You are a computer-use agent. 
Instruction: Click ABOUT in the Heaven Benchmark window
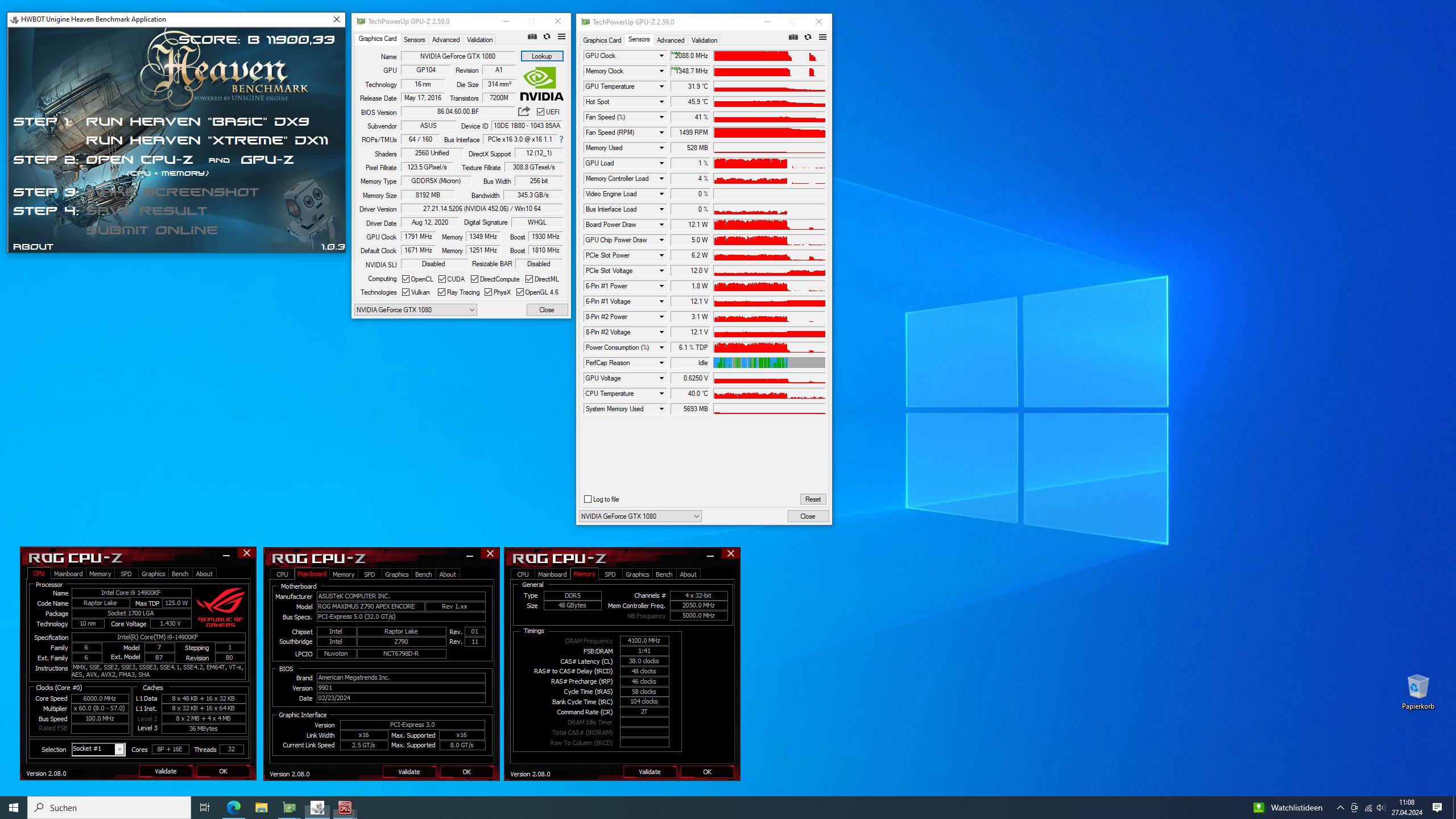tap(33, 247)
